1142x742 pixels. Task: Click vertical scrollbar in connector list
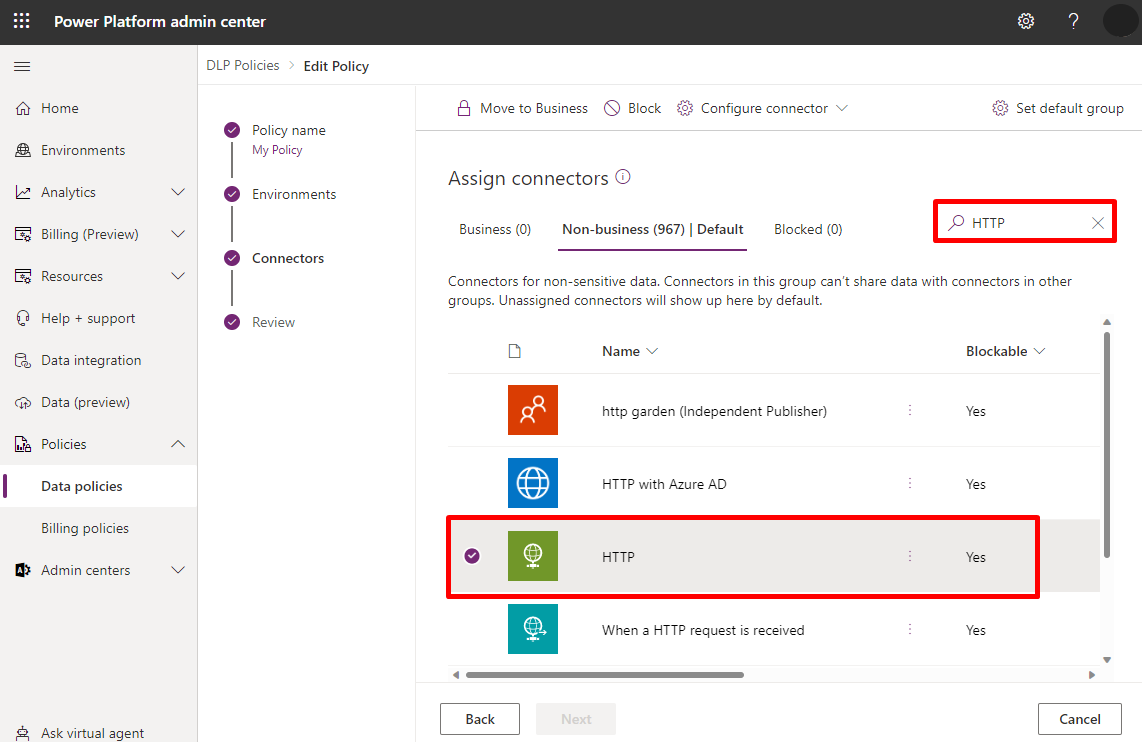tap(1106, 444)
